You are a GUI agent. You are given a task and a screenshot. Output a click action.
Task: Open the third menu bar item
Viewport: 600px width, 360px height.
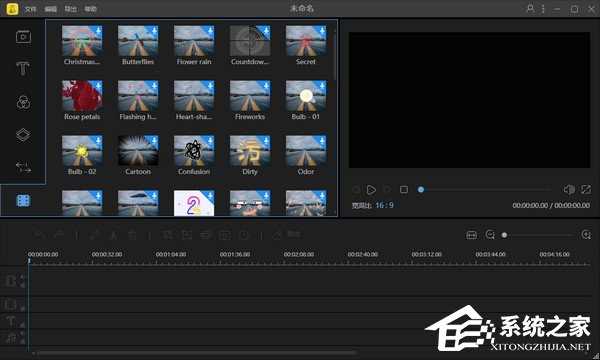(x=70, y=9)
